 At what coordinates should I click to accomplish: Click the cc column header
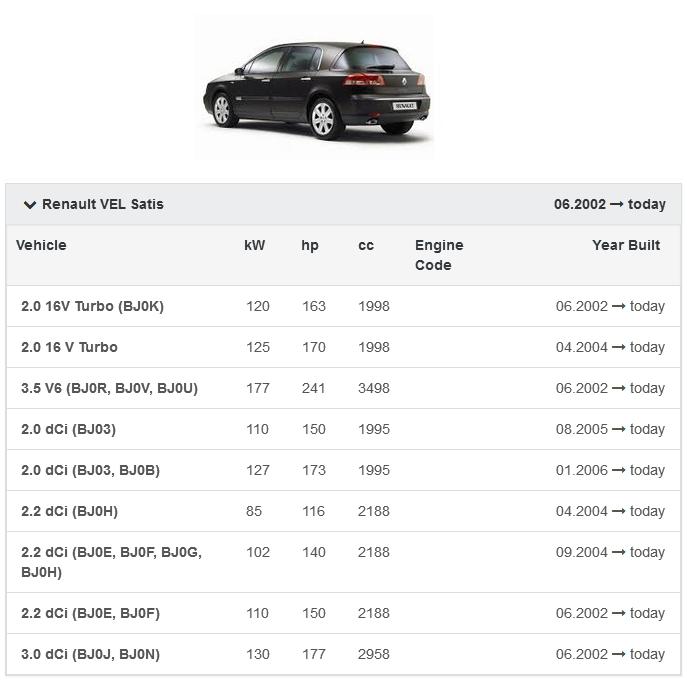tap(366, 245)
